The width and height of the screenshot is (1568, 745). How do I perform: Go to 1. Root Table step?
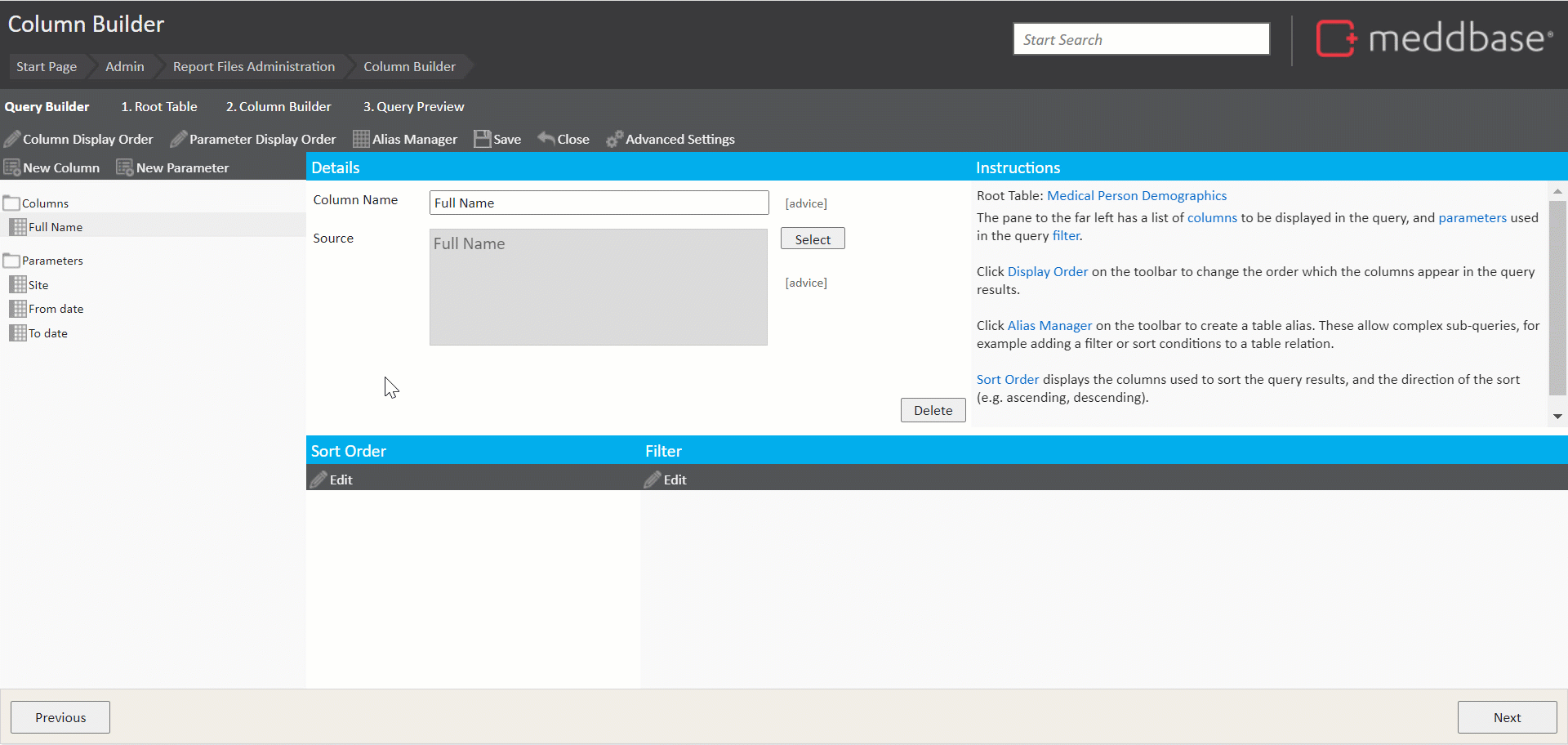[159, 107]
